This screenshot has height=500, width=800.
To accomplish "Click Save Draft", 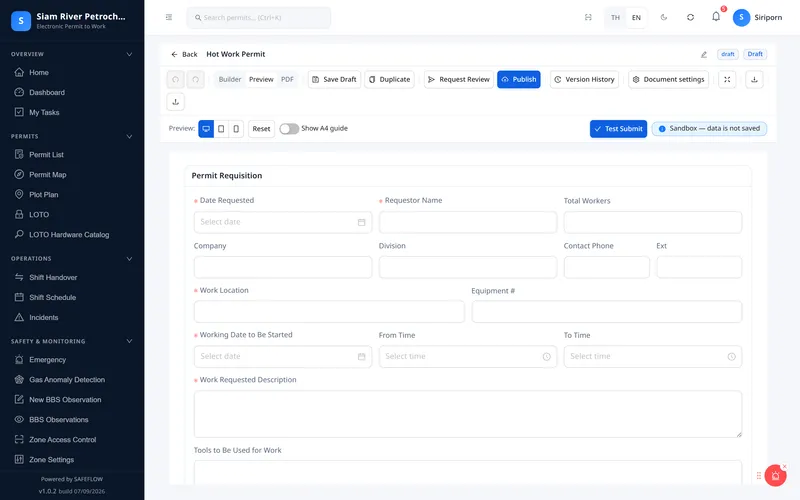I will (x=334, y=80).
